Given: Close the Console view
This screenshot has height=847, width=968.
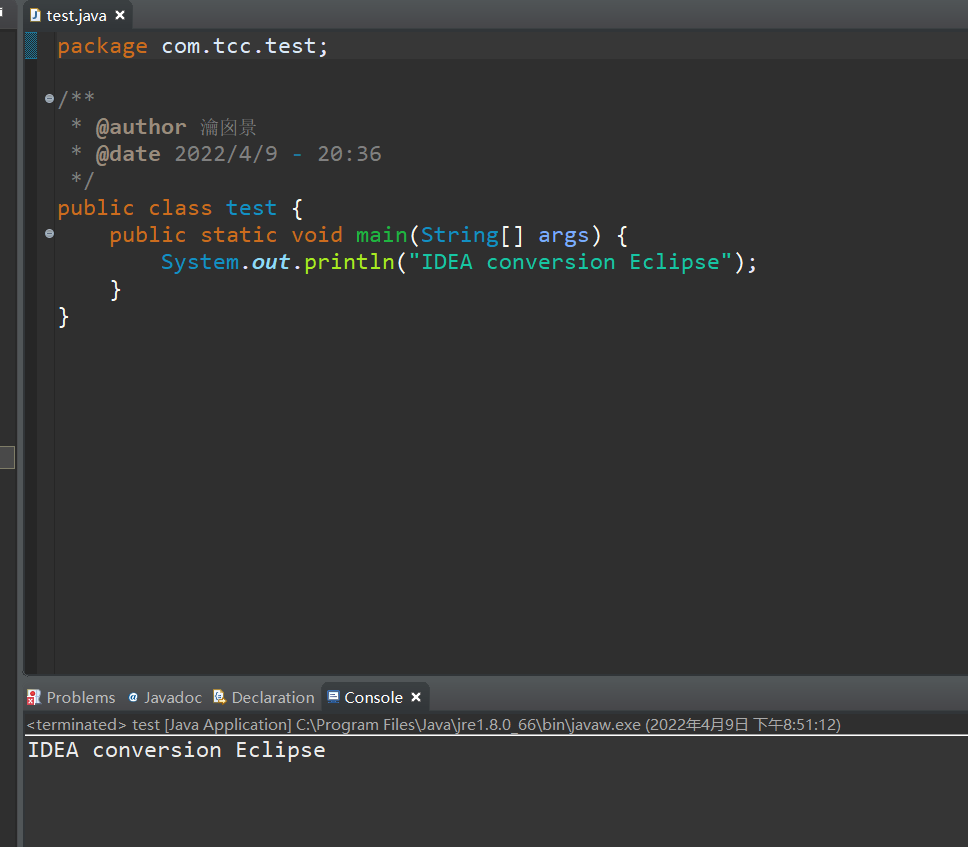Looking at the screenshot, I should coord(416,697).
